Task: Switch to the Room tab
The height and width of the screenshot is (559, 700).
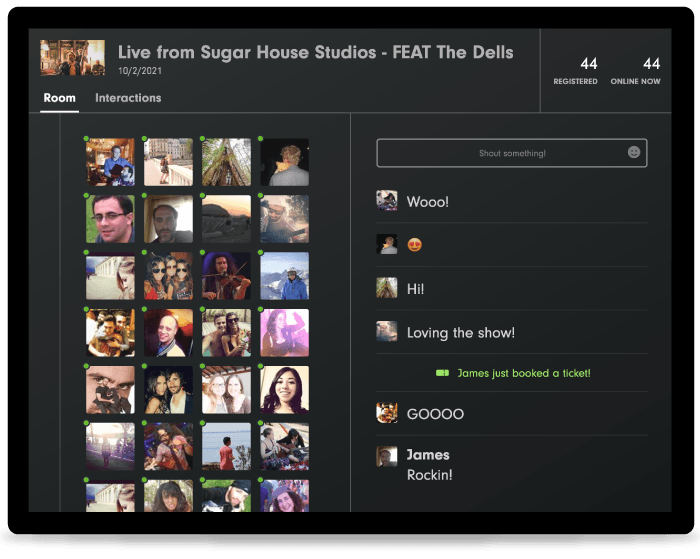Action: 59,98
